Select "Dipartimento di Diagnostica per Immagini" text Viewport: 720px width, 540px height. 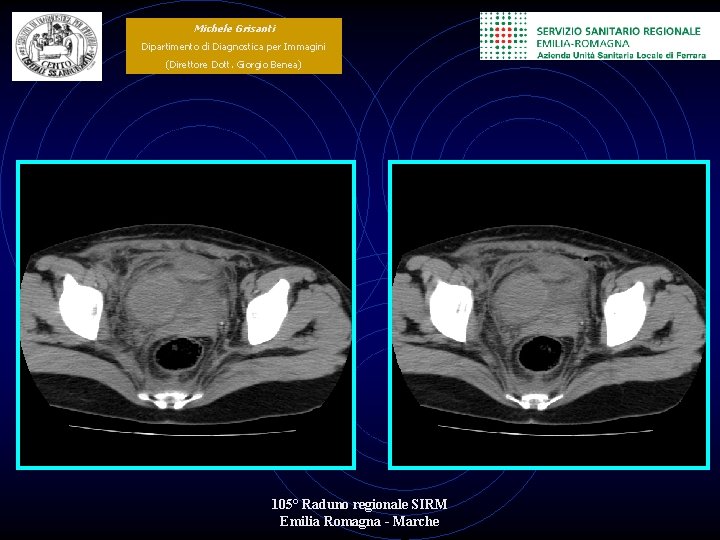(x=233, y=46)
